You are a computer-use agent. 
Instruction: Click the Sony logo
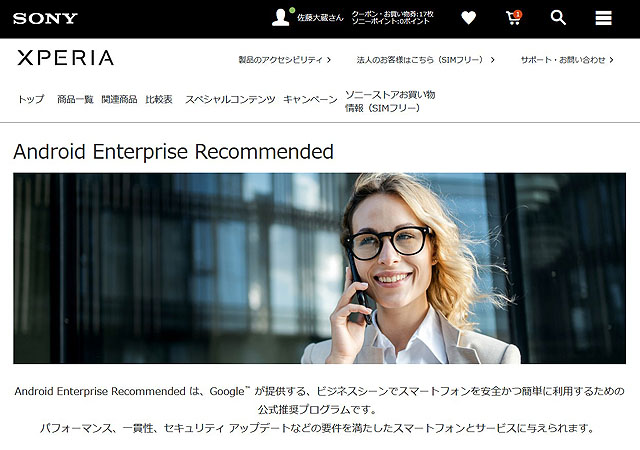click(x=45, y=18)
